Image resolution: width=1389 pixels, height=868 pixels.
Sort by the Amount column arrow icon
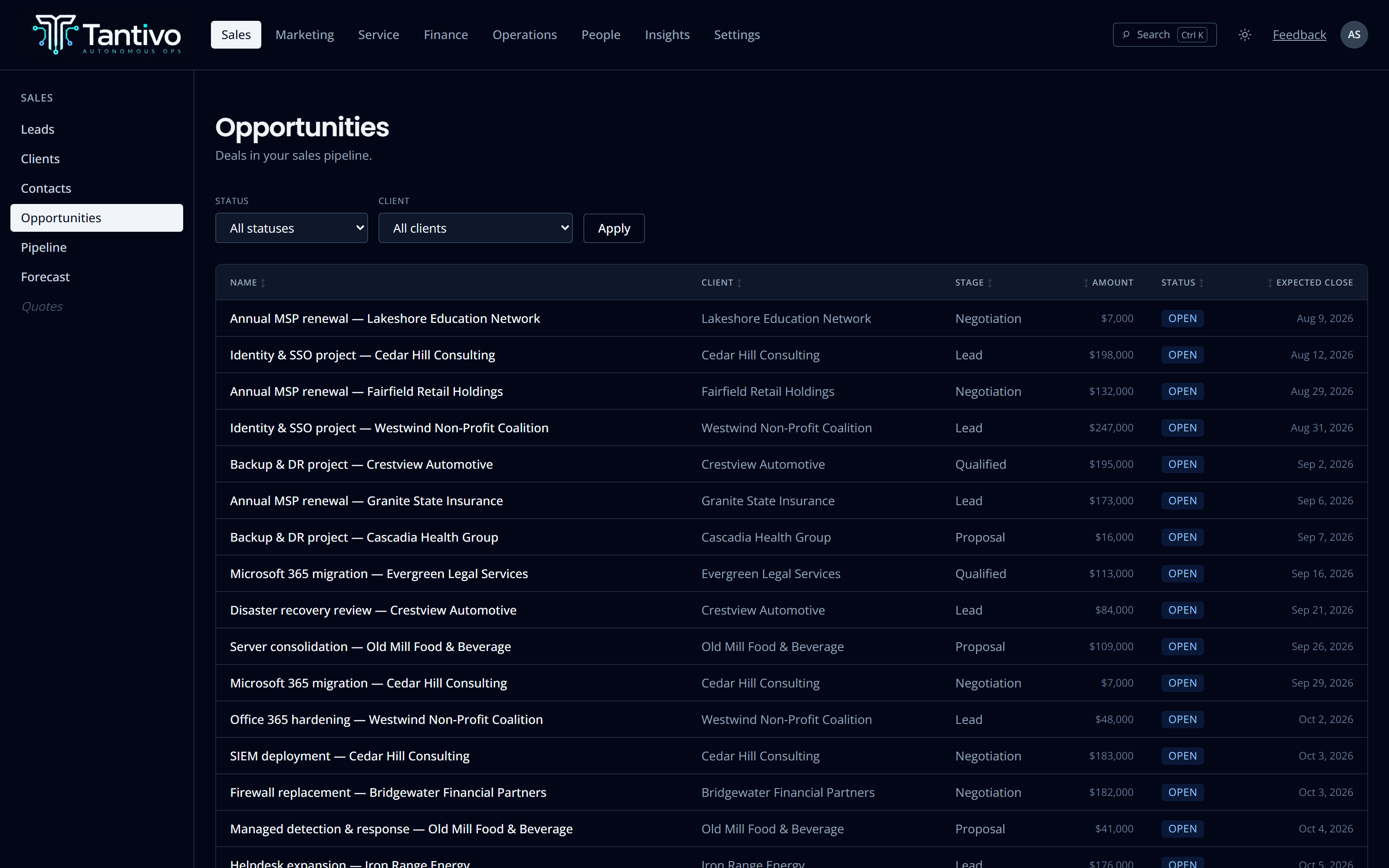click(x=1086, y=283)
